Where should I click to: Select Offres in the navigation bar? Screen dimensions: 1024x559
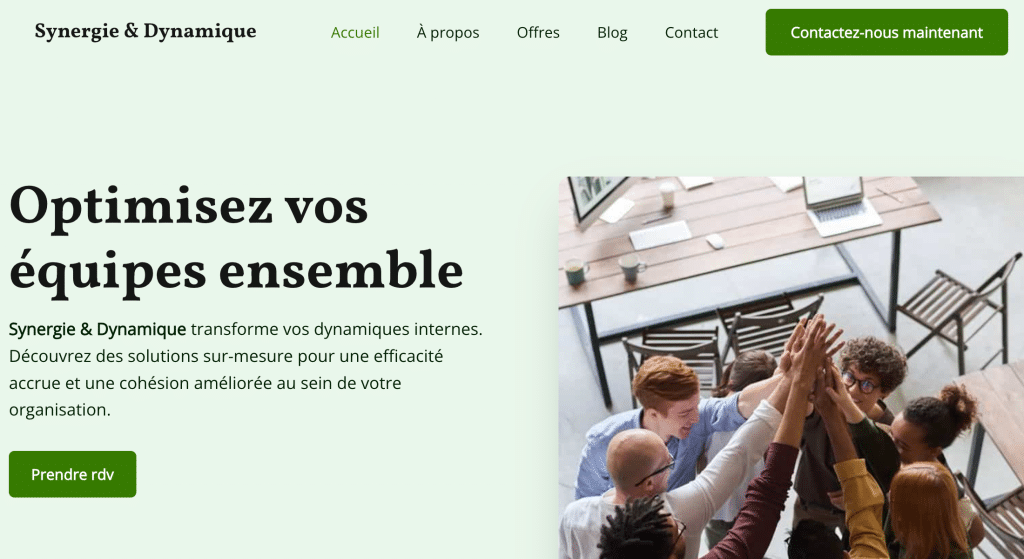tap(538, 33)
